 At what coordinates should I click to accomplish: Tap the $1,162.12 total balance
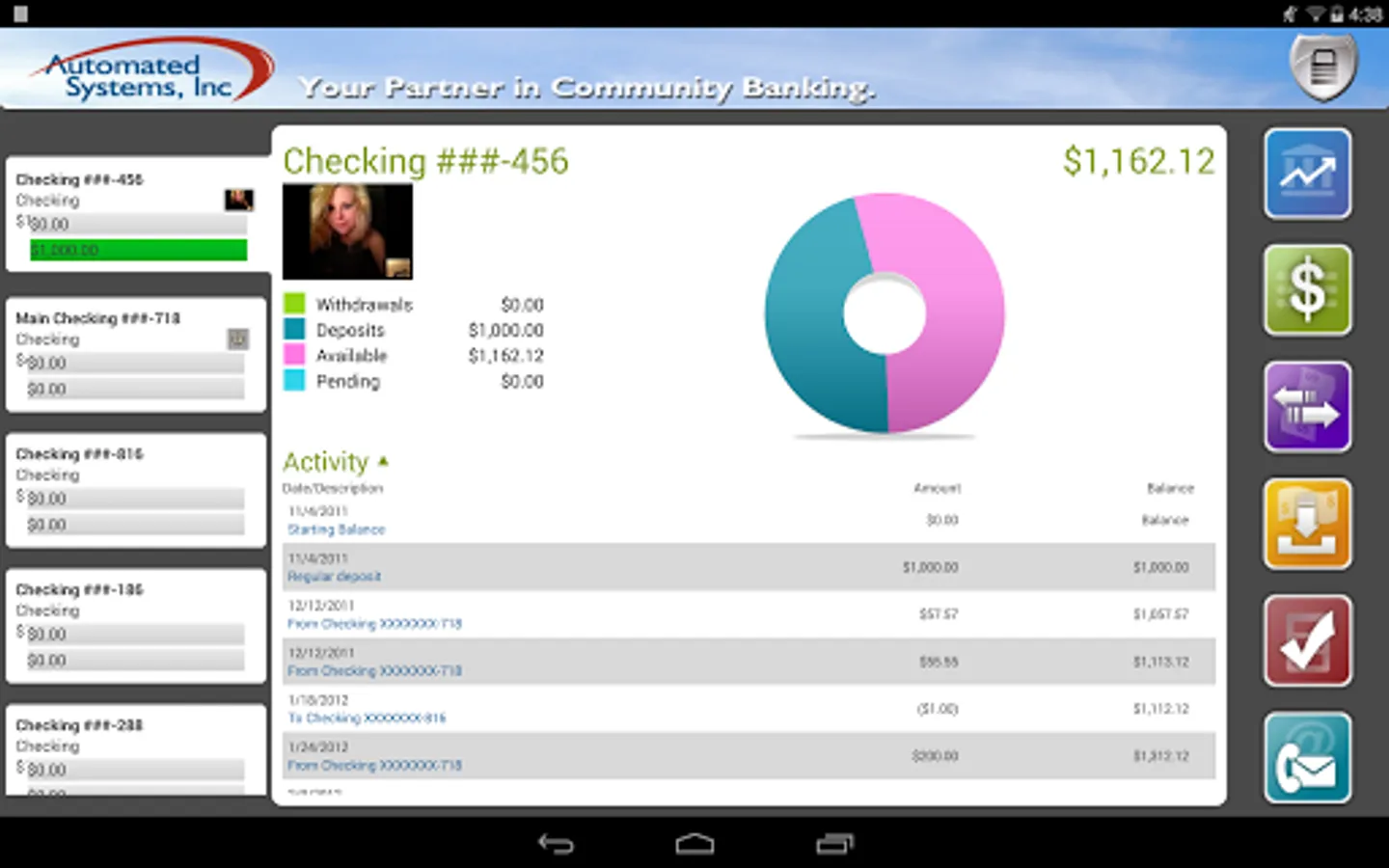(1139, 161)
